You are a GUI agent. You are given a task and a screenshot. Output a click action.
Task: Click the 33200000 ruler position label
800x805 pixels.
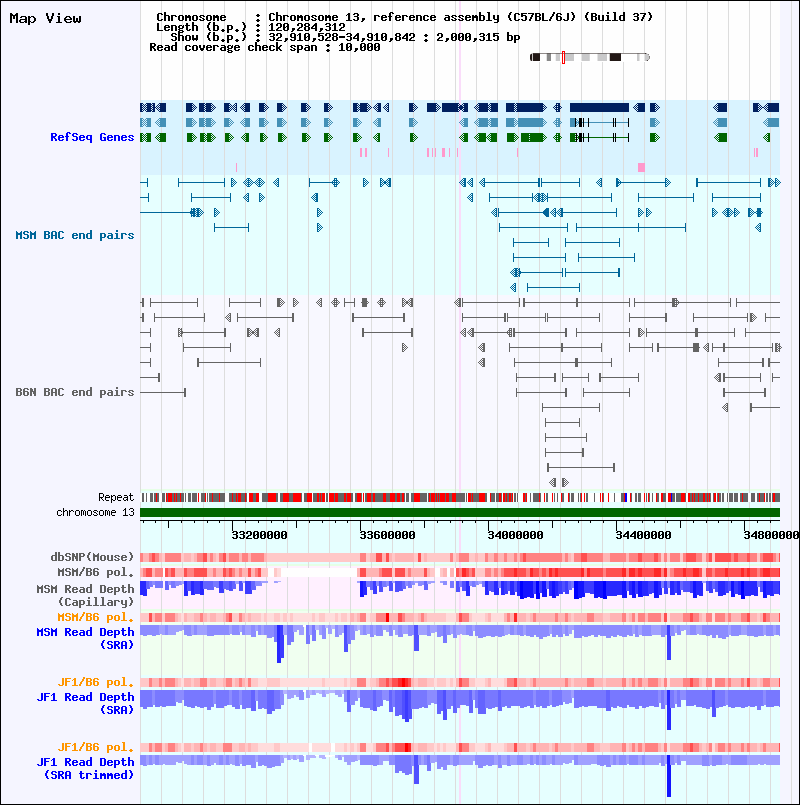pos(259,535)
